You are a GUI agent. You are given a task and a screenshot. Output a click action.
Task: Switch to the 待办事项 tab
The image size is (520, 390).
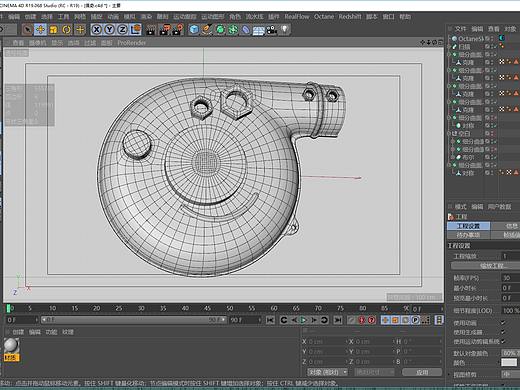coord(468,235)
